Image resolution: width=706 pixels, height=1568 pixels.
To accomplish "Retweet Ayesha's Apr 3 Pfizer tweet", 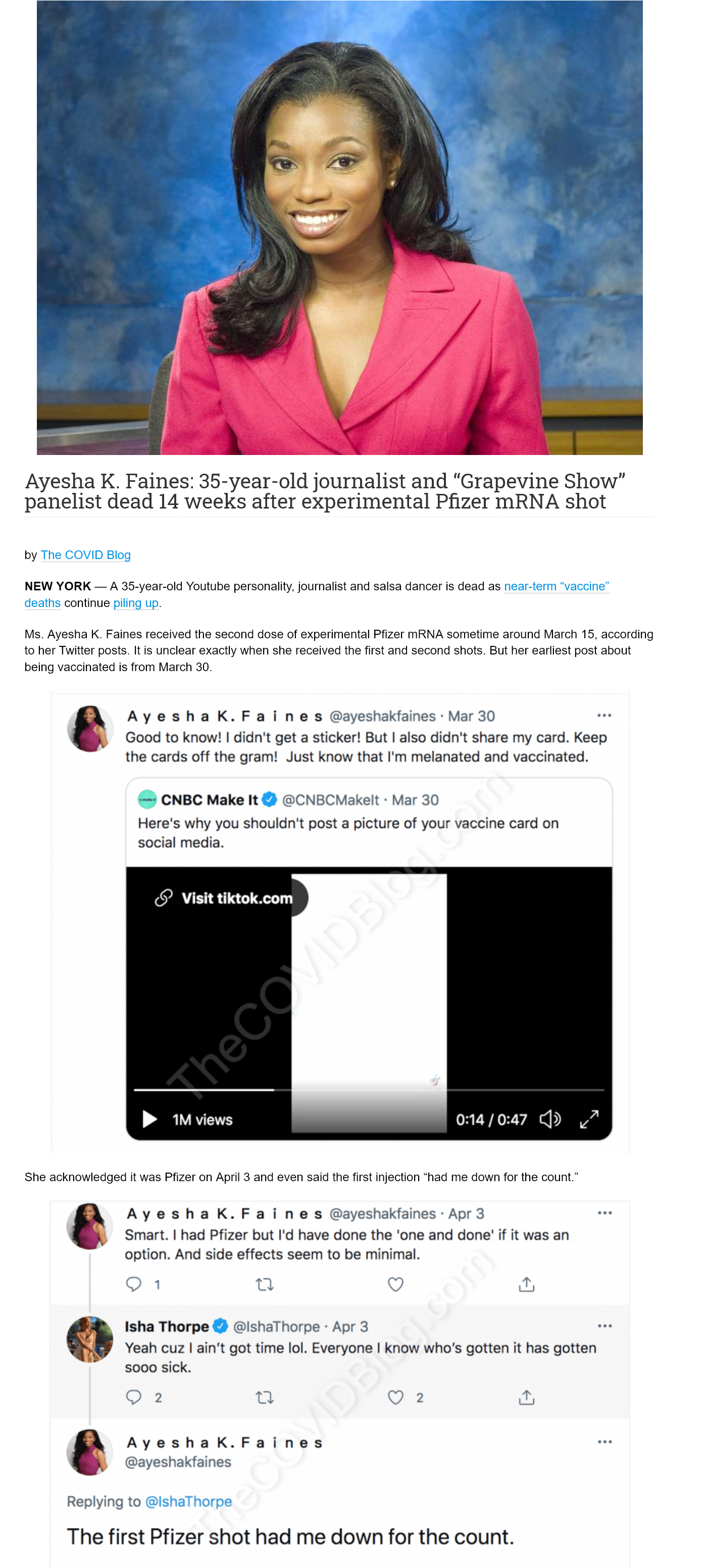I will click(x=264, y=1284).
